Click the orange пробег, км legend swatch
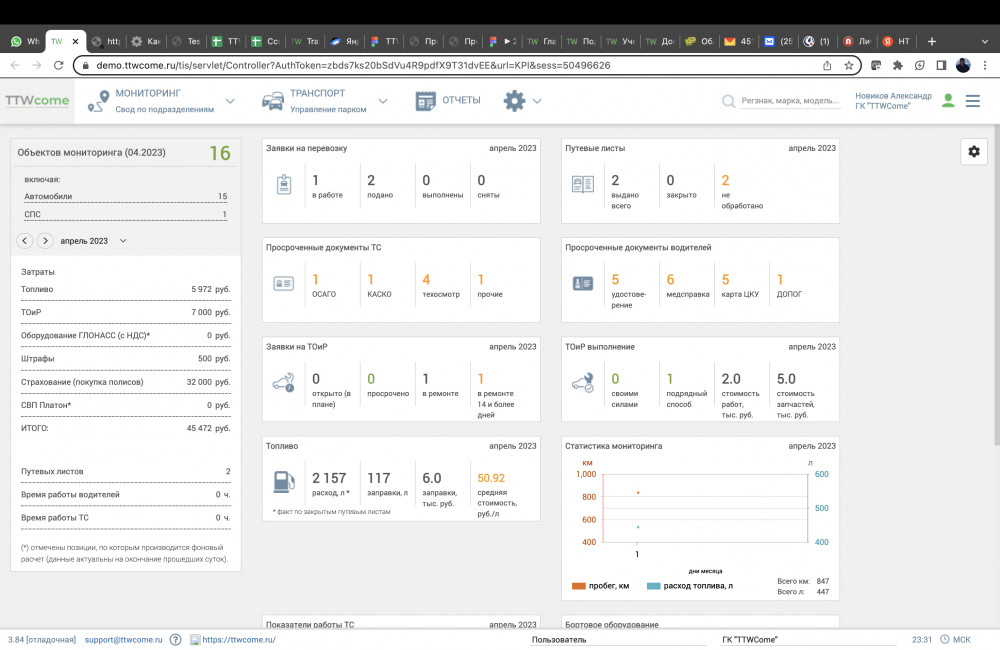Screen dimensions: 1000x650 tap(579, 586)
